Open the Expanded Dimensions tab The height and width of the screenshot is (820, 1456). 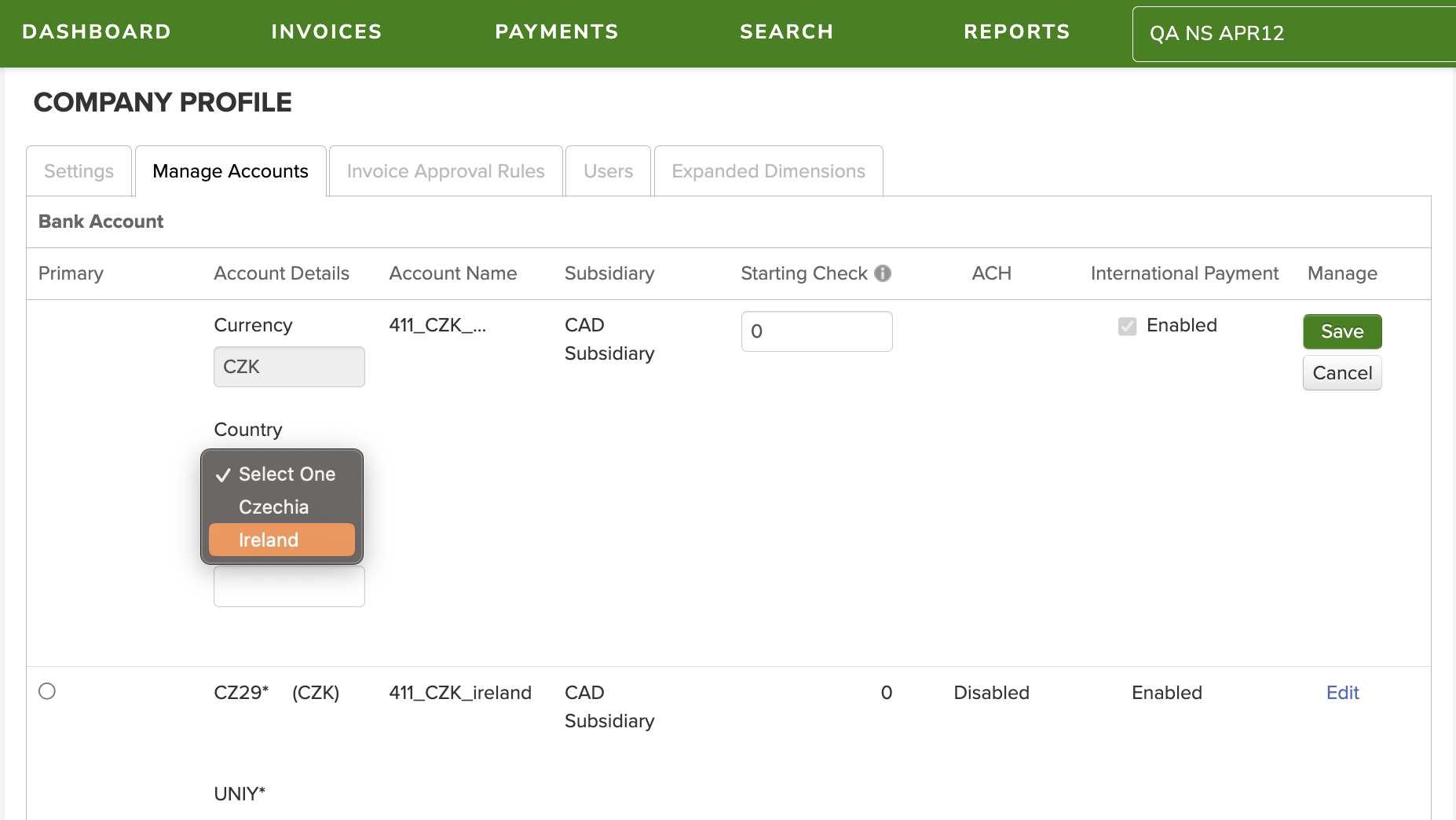(x=768, y=171)
